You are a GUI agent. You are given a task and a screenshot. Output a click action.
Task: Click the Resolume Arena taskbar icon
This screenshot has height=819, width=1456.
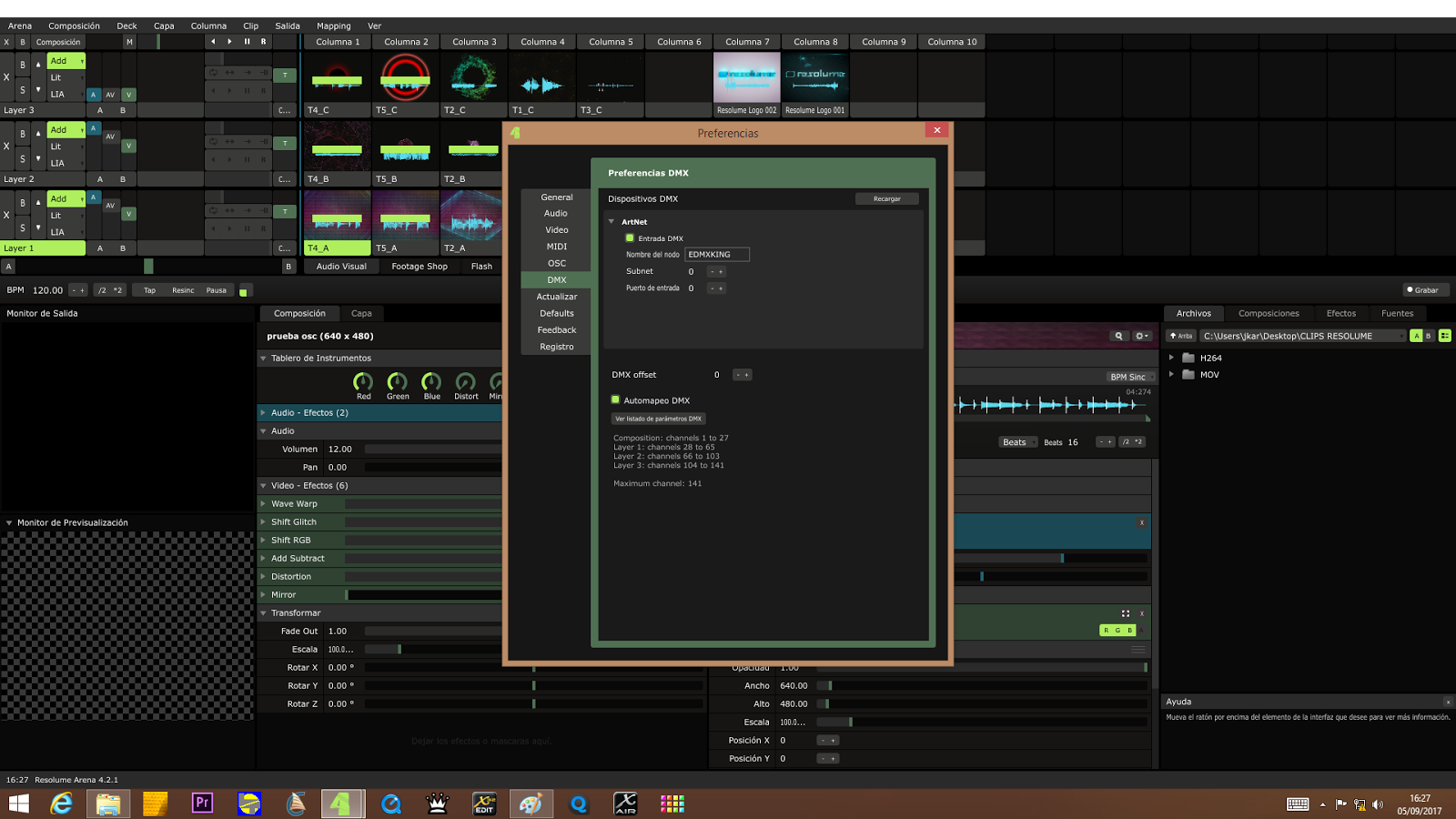342,804
